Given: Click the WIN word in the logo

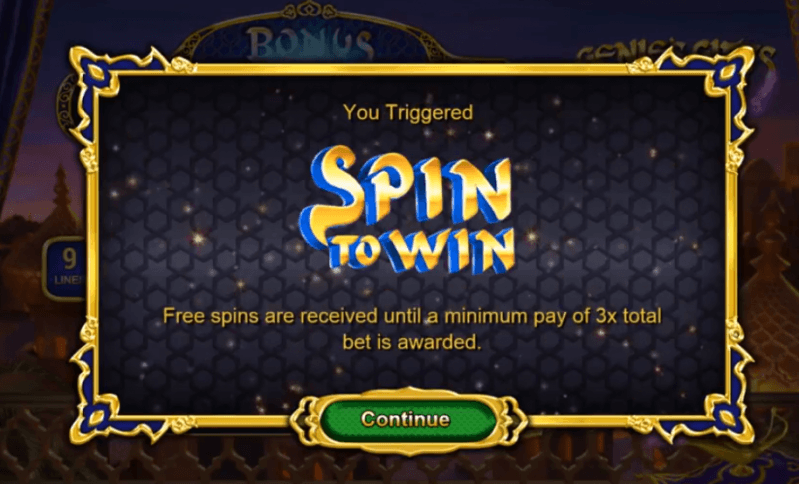Looking at the screenshot, I should (447, 251).
